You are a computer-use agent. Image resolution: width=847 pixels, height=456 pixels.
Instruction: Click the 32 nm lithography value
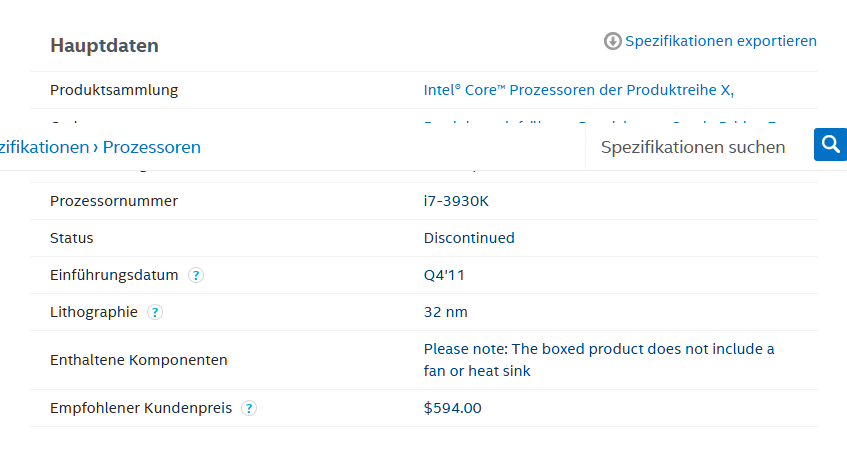click(x=445, y=312)
